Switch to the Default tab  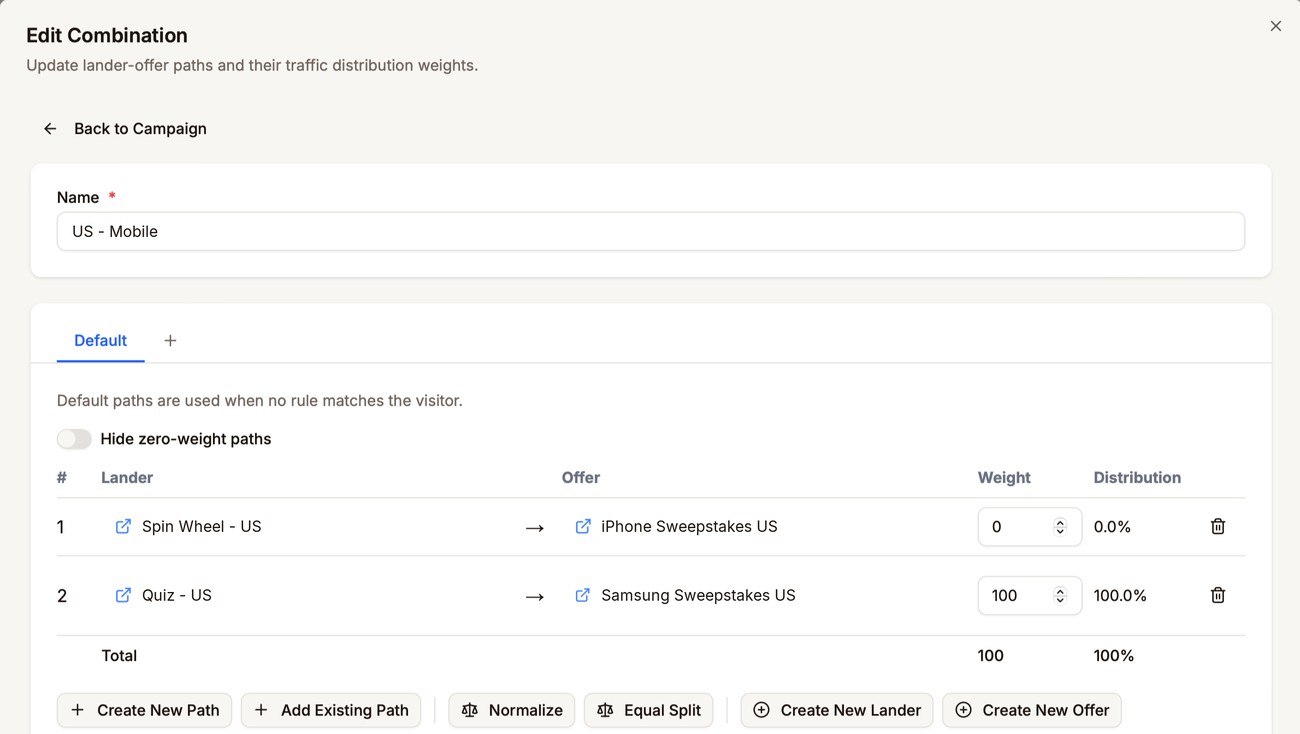[x=101, y=340]
